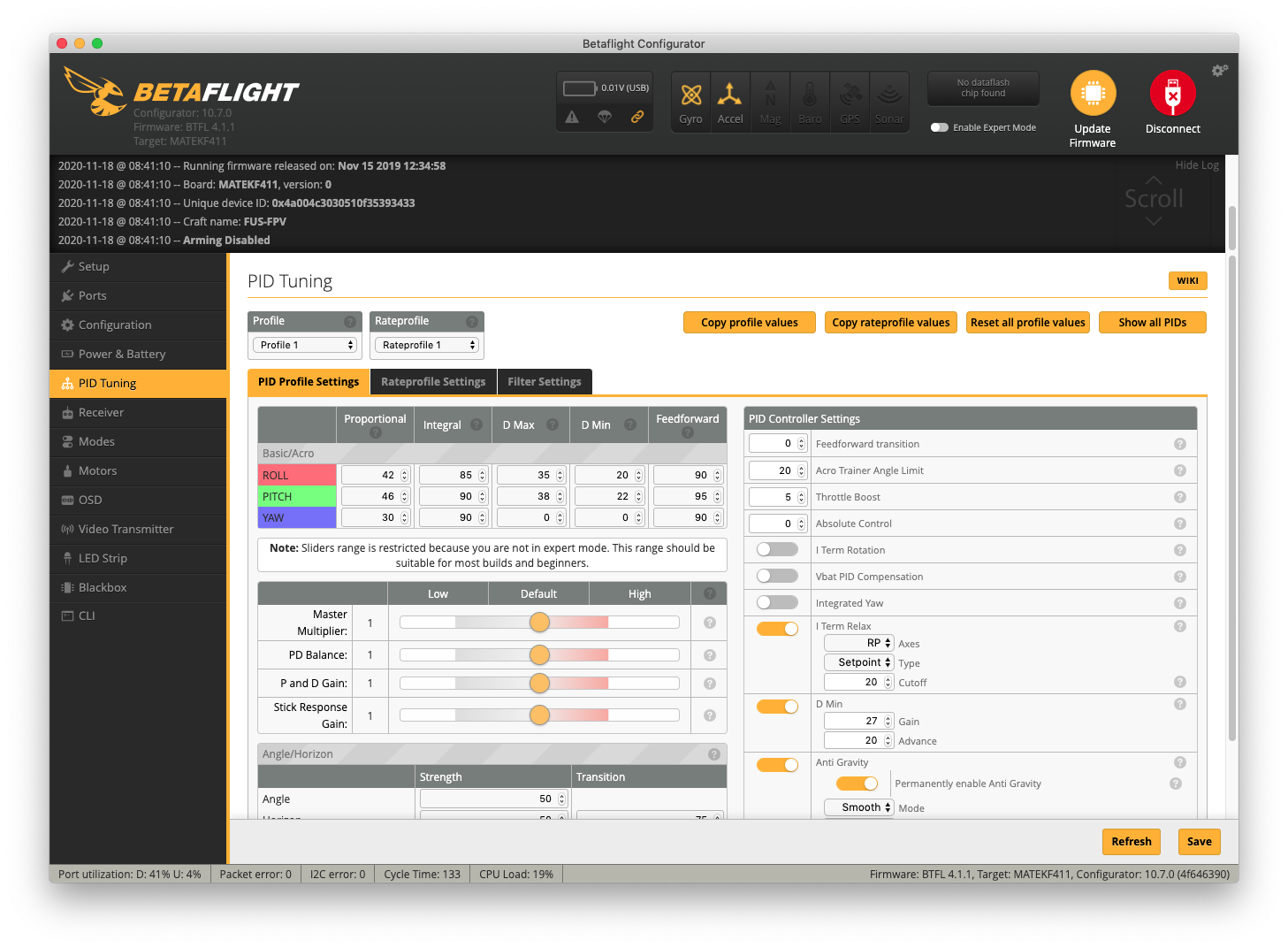Show help for Master Multiplier slider
The width and height of the screenshot is (1288, 948).
(709, 623)
